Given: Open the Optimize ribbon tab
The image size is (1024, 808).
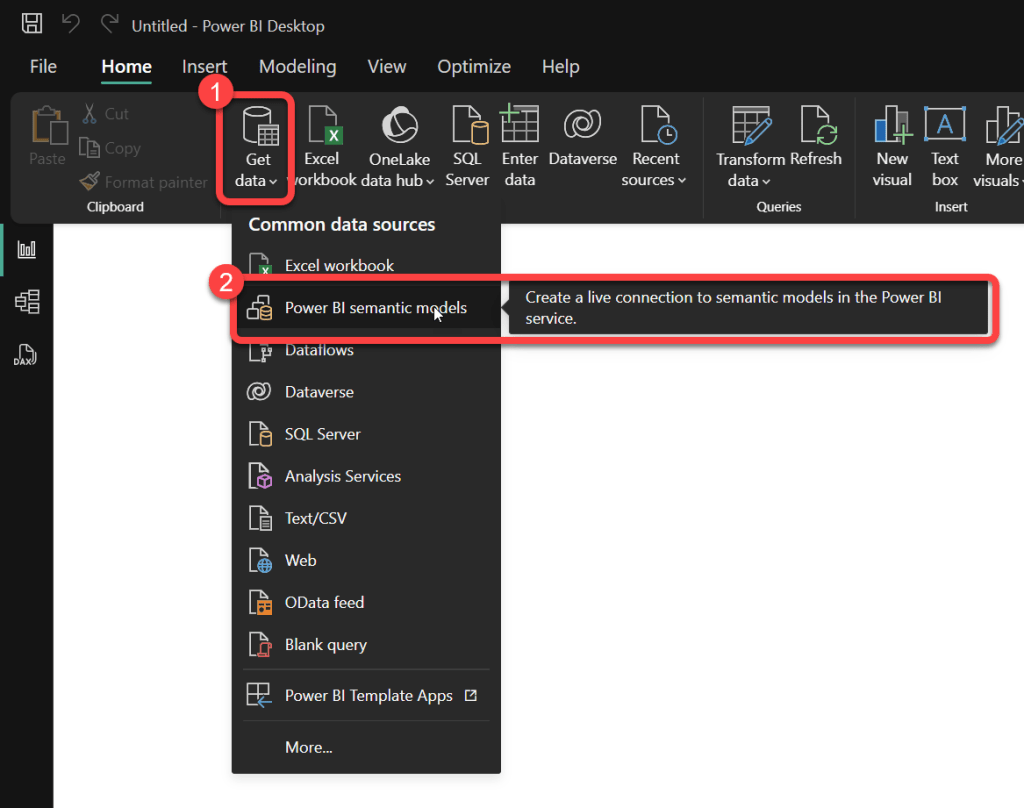Looking at the screenshot, I should point(473,67).
